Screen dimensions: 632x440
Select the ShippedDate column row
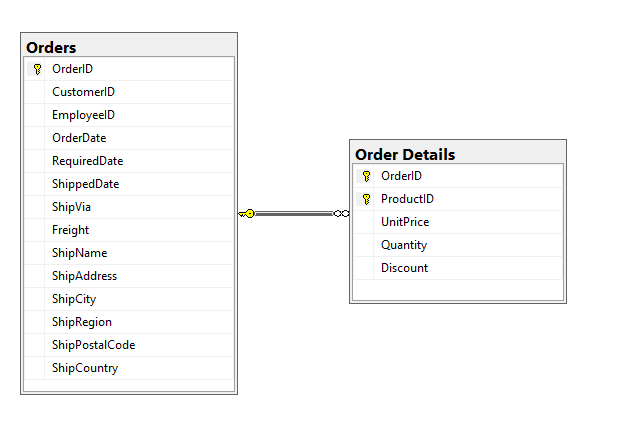129,184
